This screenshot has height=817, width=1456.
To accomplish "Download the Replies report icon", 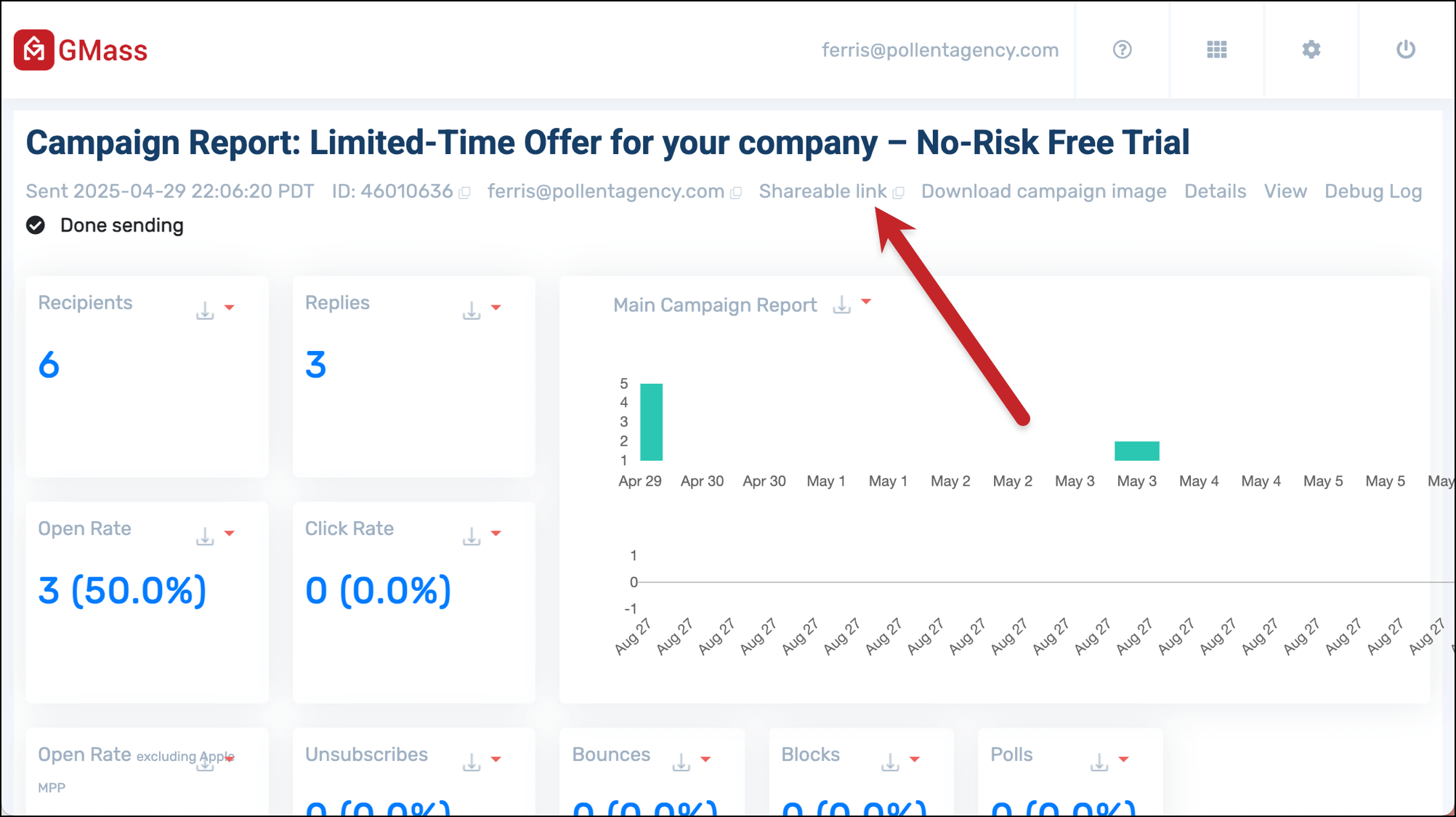I will tap(472, 310).
